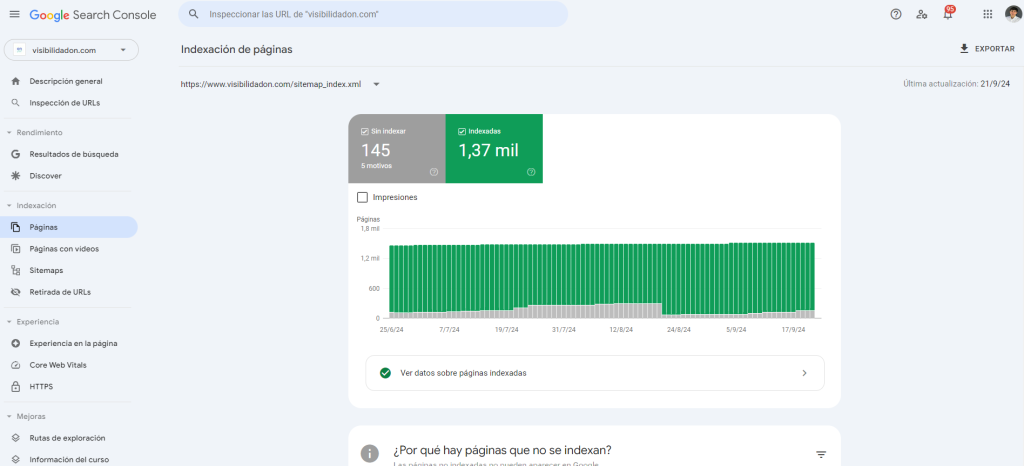Click help icon on Sin indexar card
This screenshot has width=1024, height=466.
coord(434,172)
